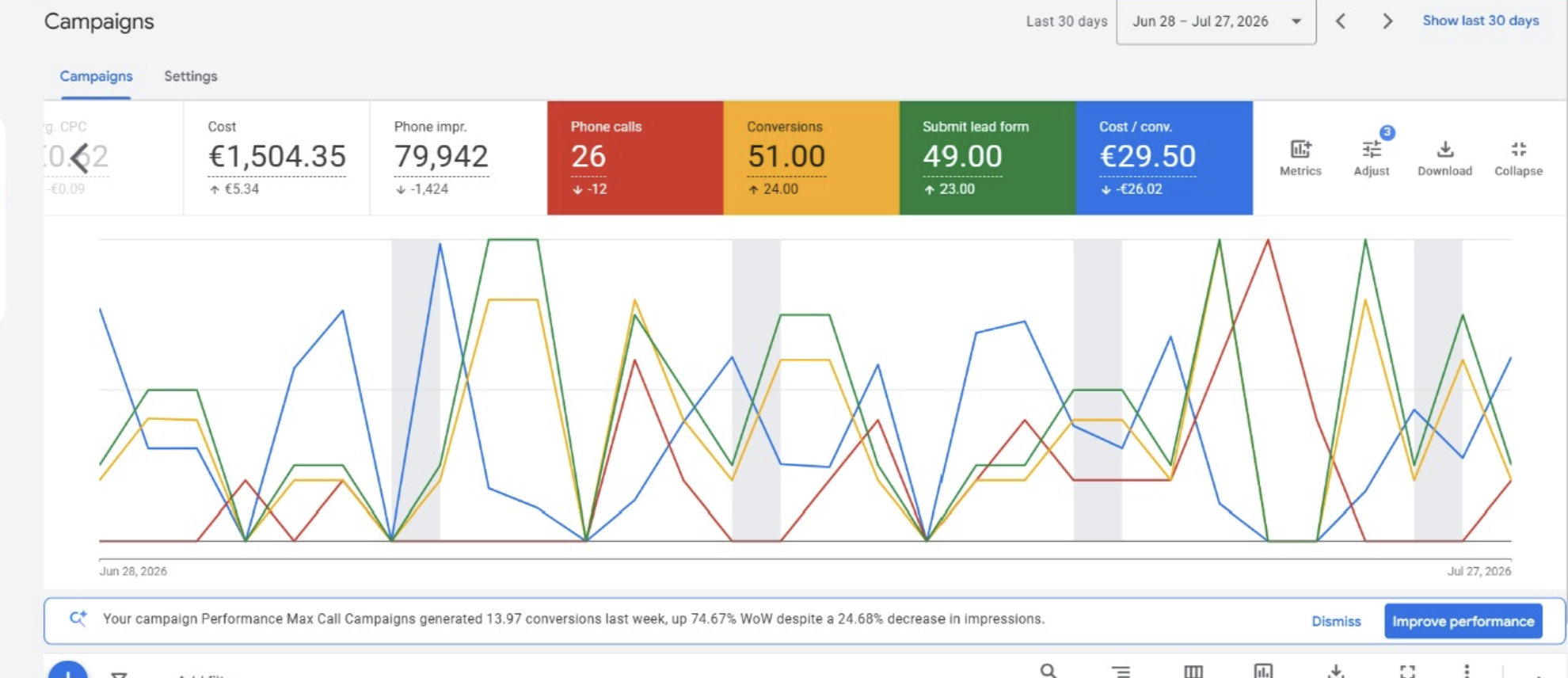Download the chart data
Viewport: 1568px width, 678px height.
(x=1444, y=158)
